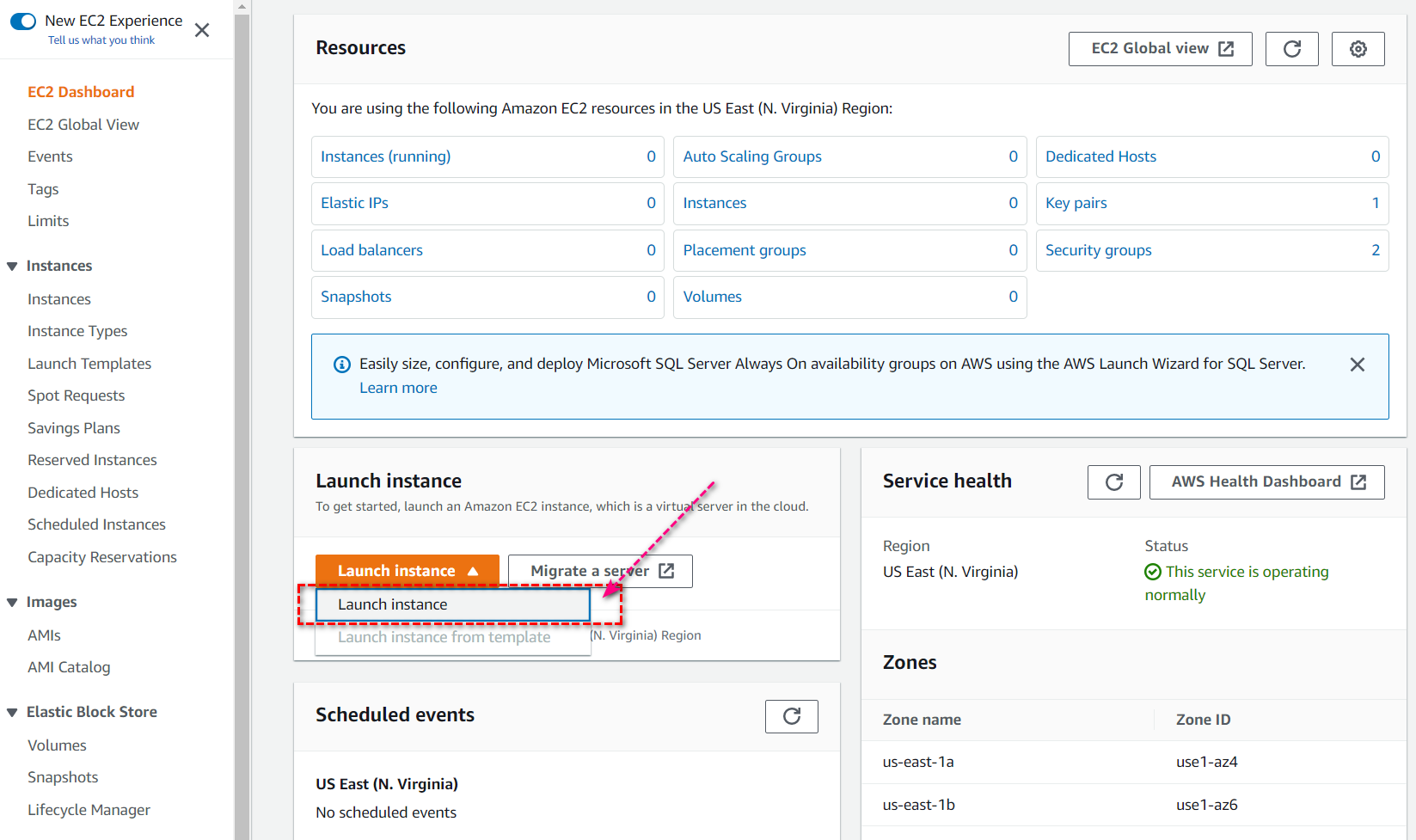Refresh the Scheduled events panel

[x=791, y=716]
